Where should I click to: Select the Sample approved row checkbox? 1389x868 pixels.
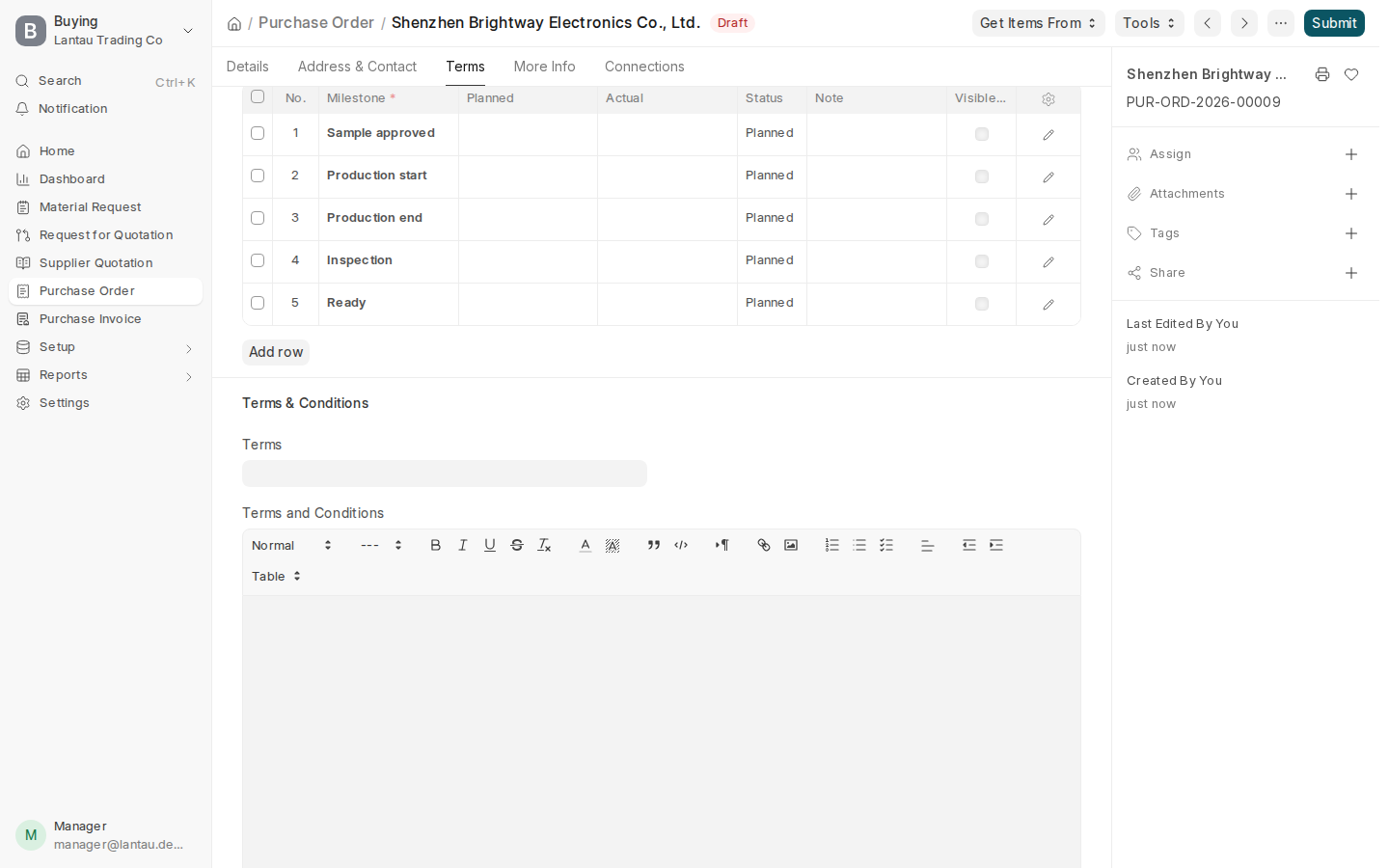coord(258,133)
